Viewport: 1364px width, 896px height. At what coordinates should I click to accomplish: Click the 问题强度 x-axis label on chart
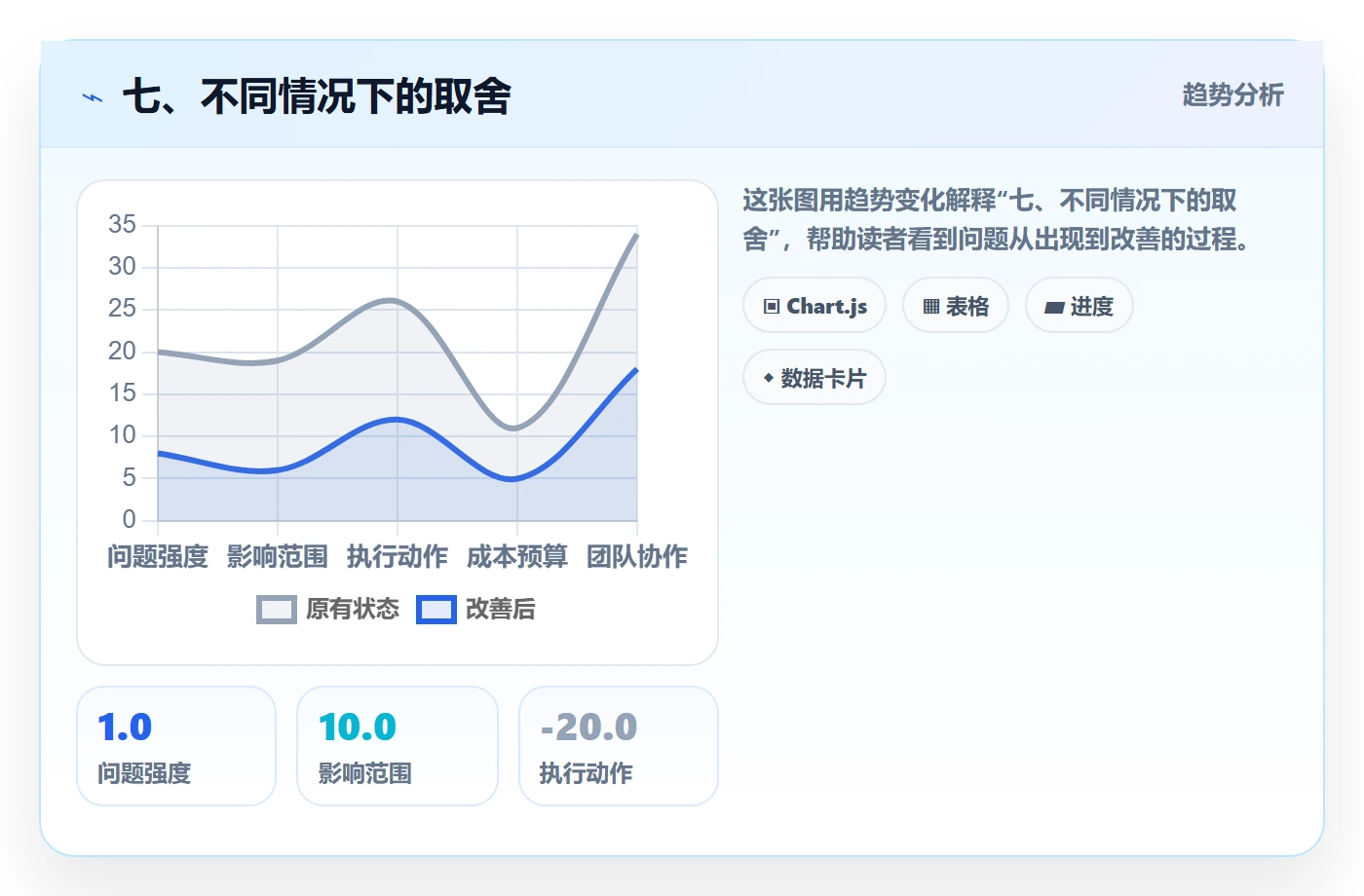click(158, 556)
